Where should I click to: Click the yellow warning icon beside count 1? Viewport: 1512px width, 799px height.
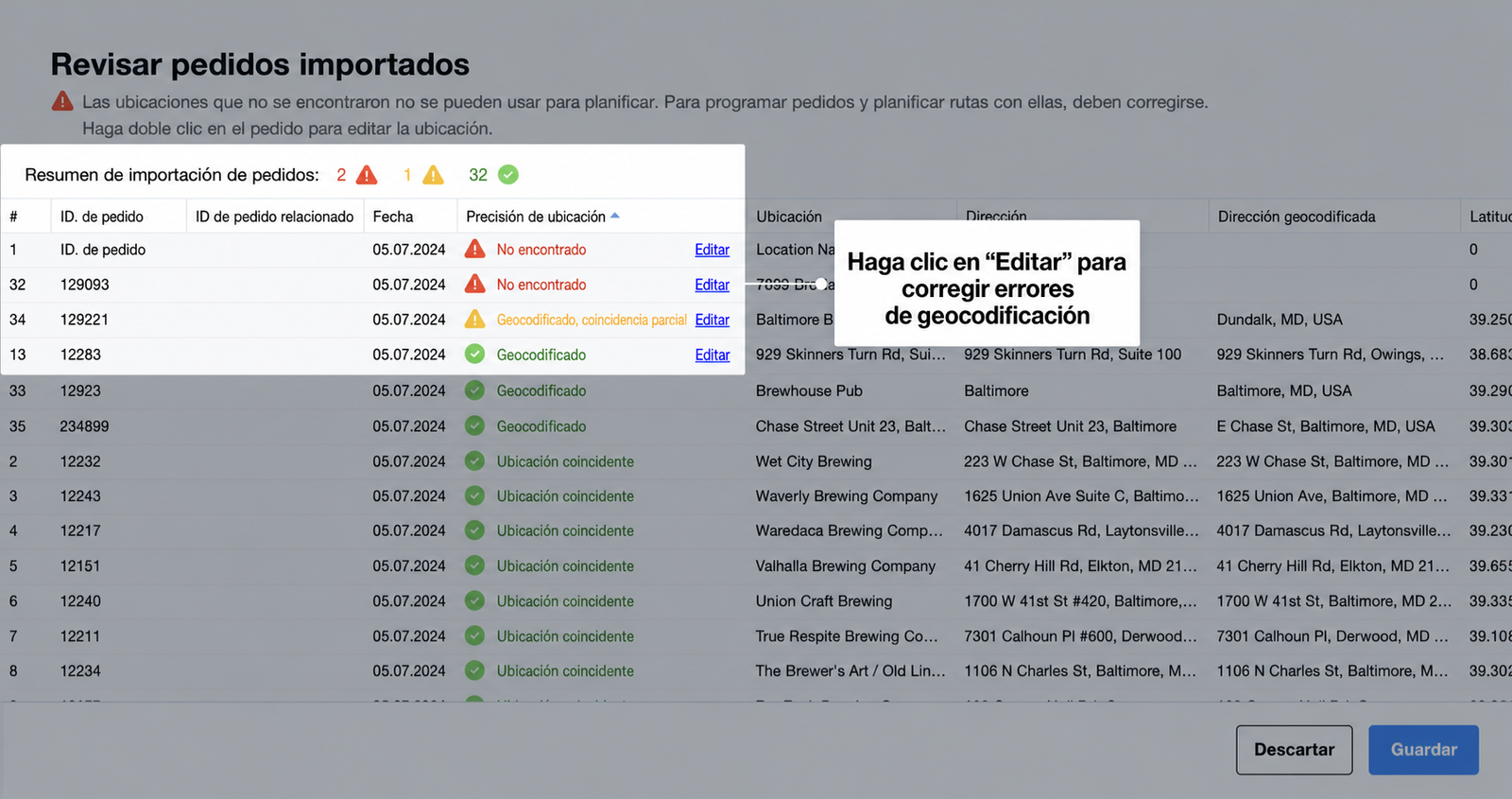click(433, 175)
